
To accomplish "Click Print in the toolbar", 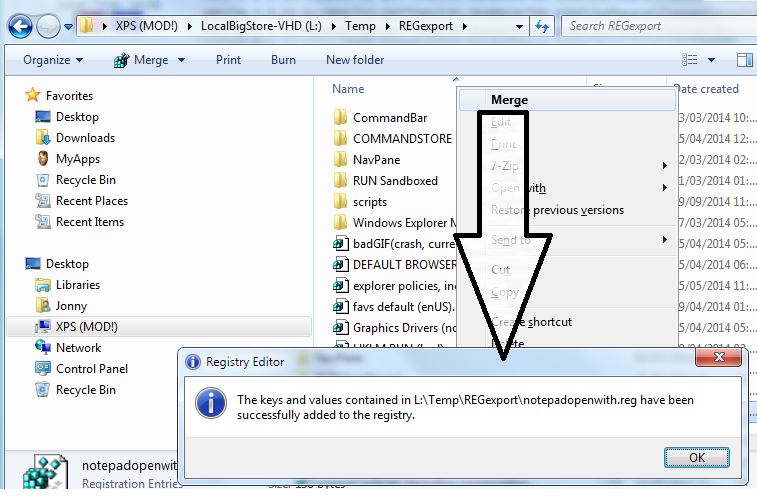I will click(x=228, y=60).
